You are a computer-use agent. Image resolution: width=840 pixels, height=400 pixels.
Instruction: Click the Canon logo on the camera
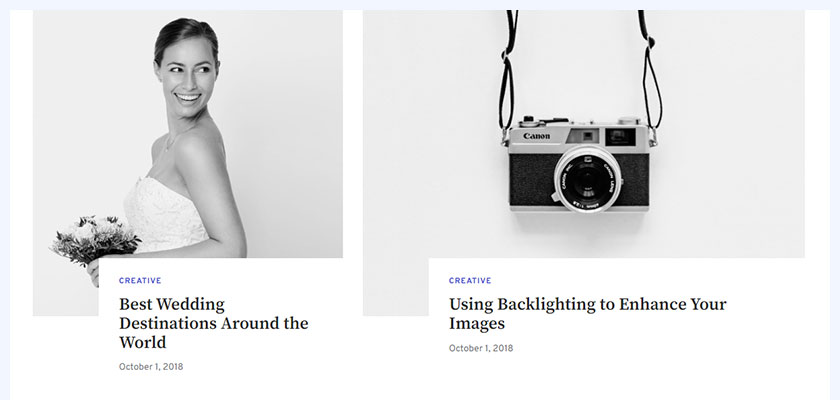point(536,136)
